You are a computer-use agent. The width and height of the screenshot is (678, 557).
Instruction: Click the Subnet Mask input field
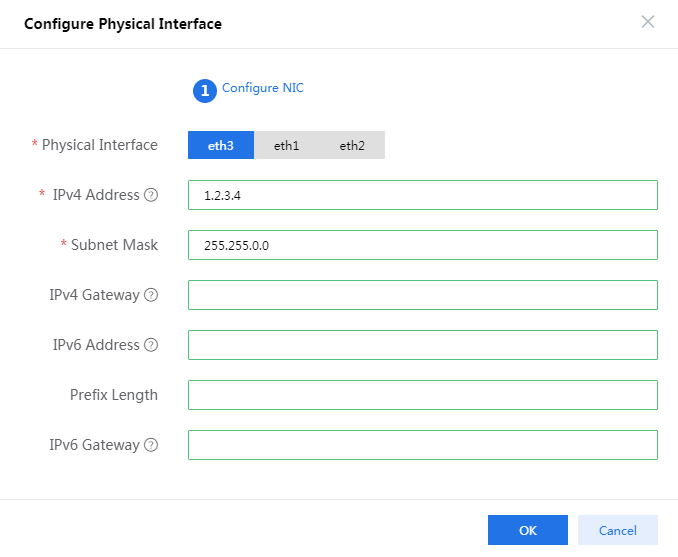pos(422,245)
